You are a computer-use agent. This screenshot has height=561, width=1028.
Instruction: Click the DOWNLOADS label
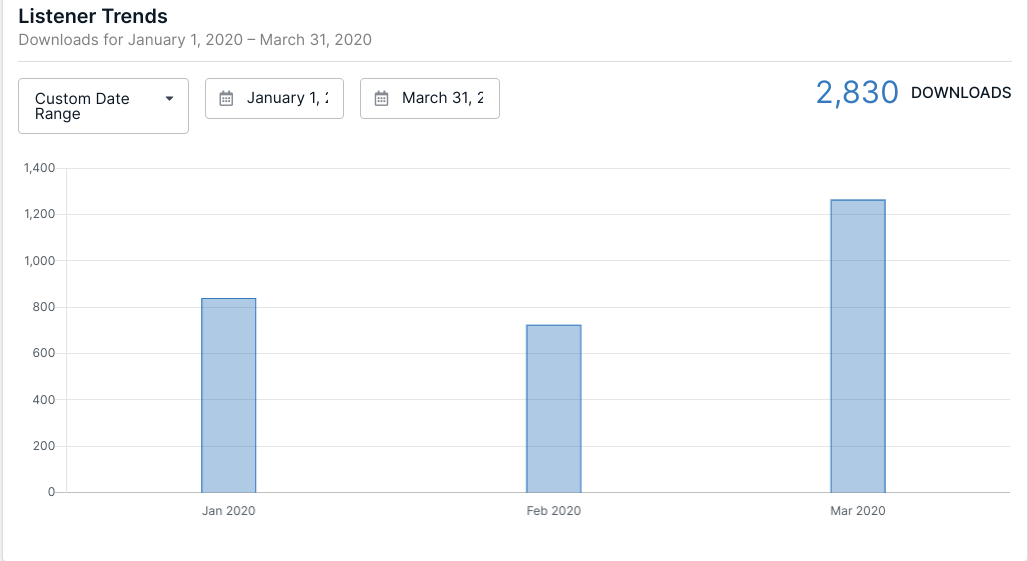(x=961, y=93)
